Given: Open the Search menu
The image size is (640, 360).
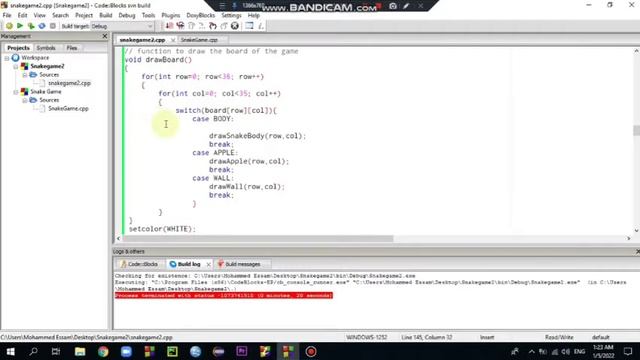Looking at the screenshot, I should coord(60,15).
